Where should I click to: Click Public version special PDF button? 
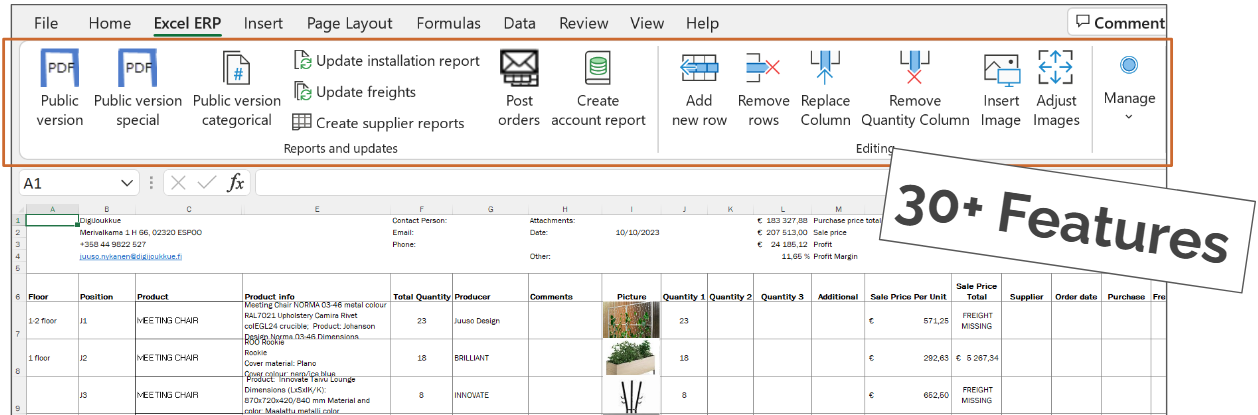click(x=138, y=90)
